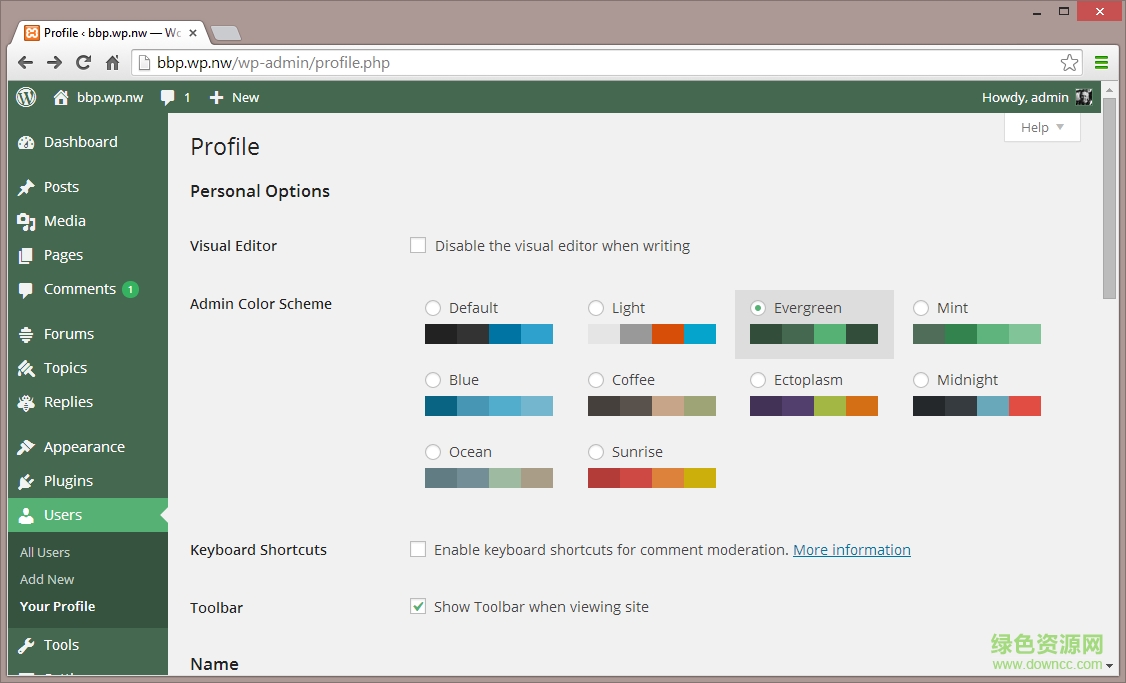Screen dimensions: 1126x683
Task: Click the Comments speech-bubble icon showing 1
Action: click(x=25, y=288)
